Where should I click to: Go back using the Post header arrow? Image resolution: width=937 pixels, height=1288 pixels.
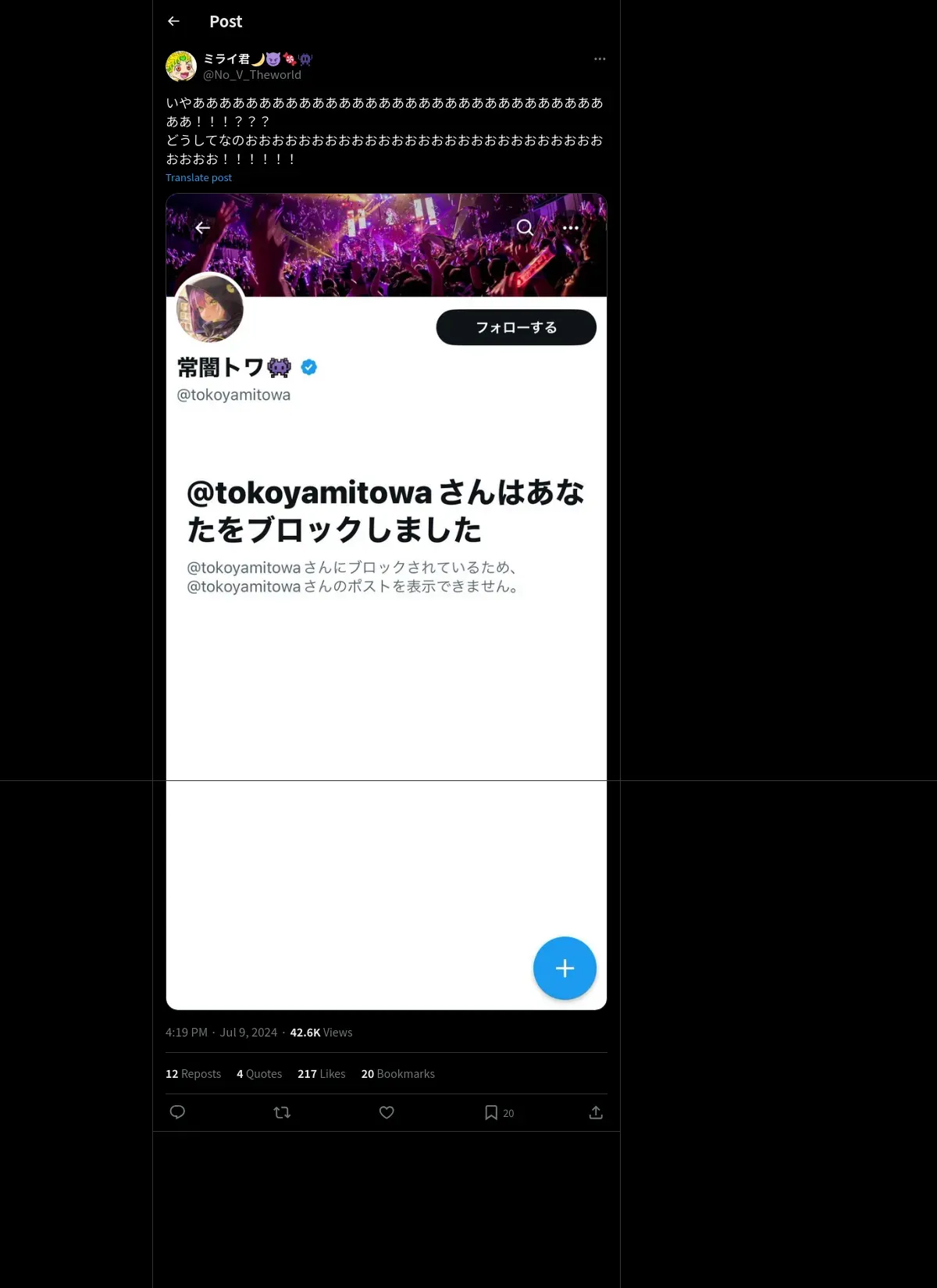pos(173,21)
